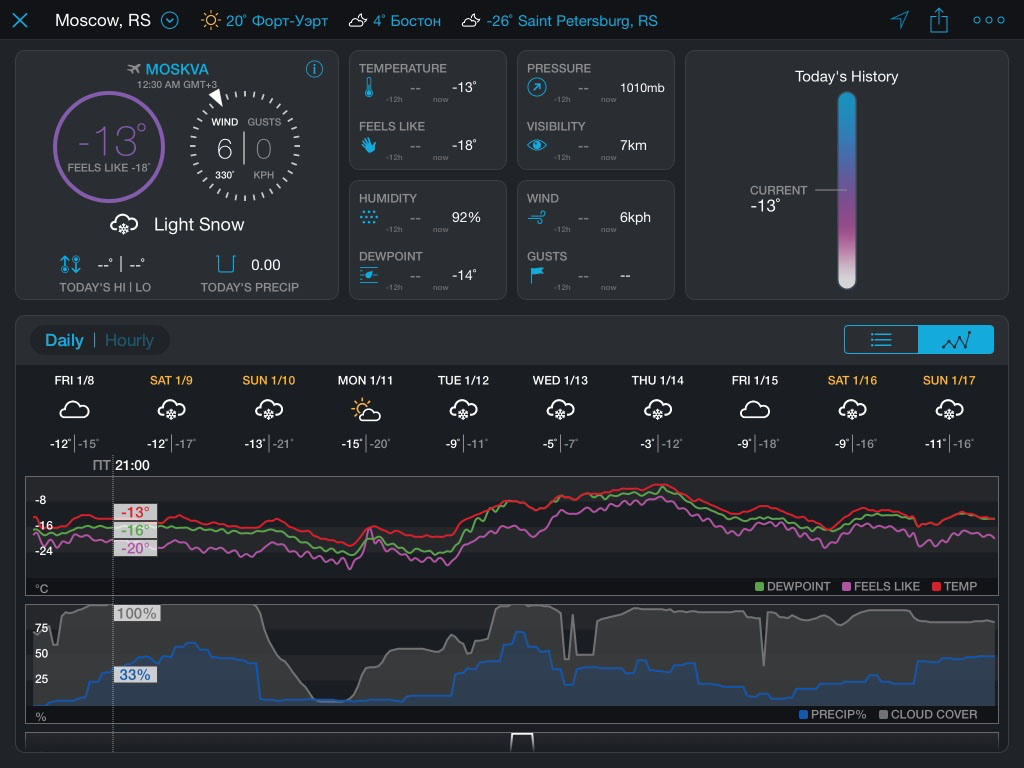Open the three-dot more options menu
The height and width of the screenshot is (768, 1024).
988,20
